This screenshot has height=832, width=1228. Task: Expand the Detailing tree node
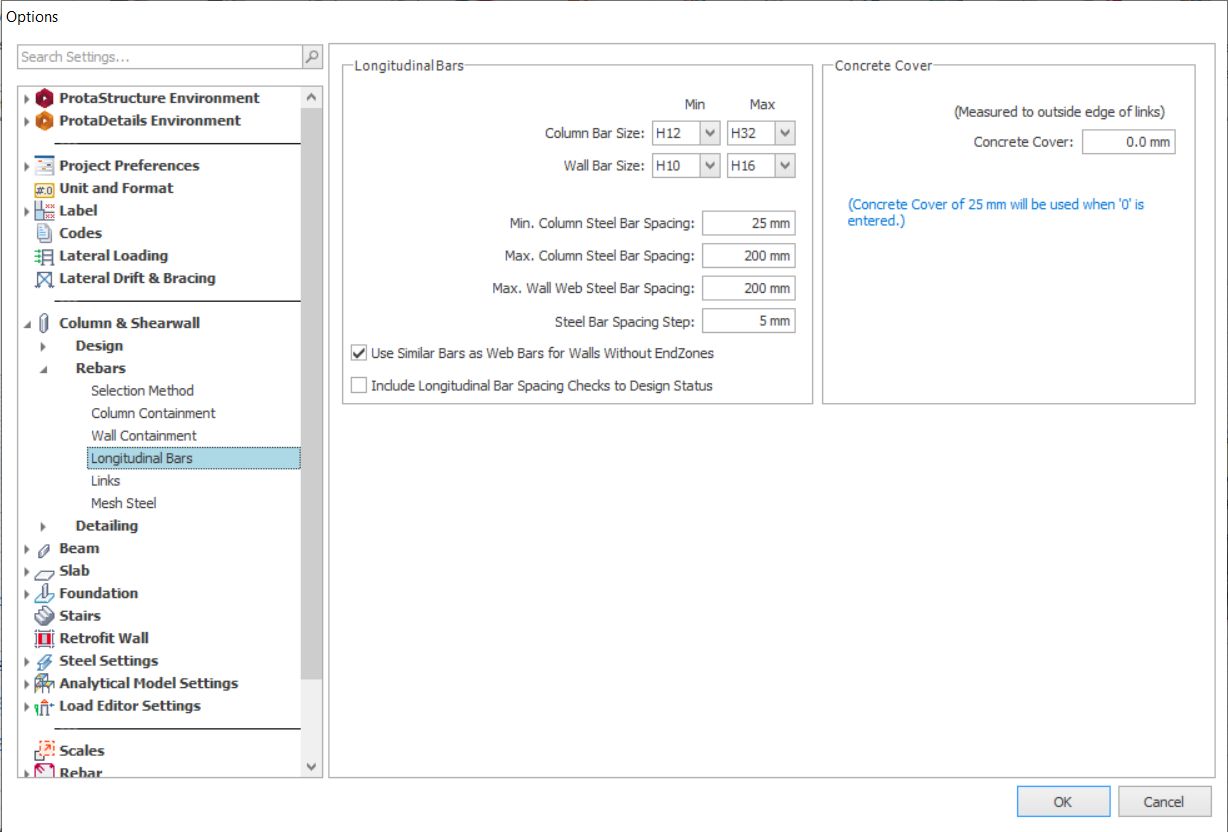43,526
